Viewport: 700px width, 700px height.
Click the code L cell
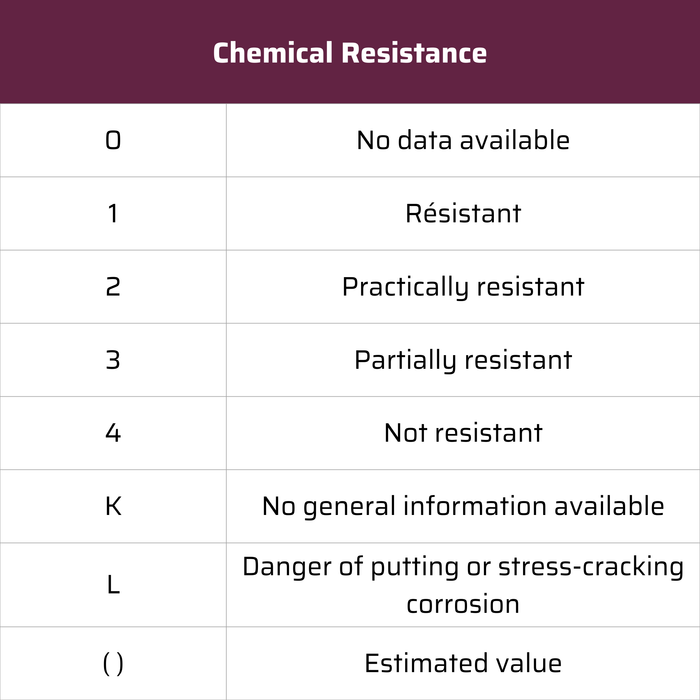coord(113,585)
